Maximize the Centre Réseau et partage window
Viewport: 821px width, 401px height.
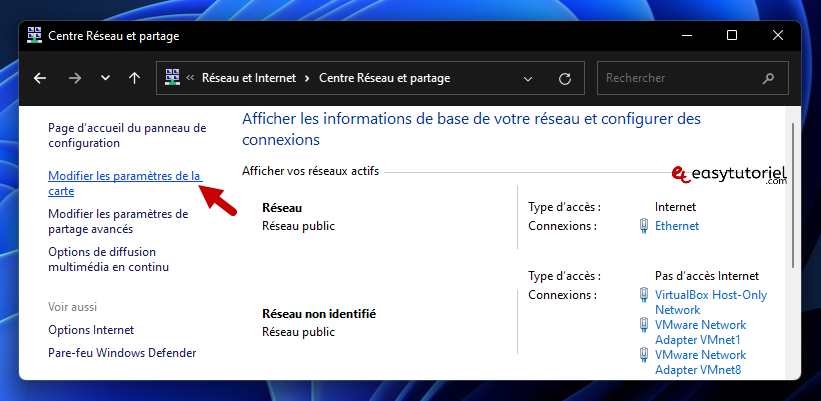tap(732, 36)
